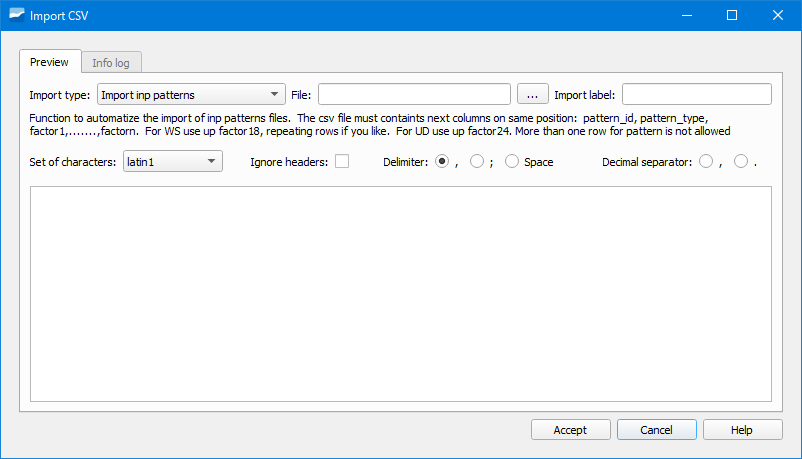Viewport: 802px width, 459px height.
Task: Set decimal separator to period
Action: coord(741,161)
